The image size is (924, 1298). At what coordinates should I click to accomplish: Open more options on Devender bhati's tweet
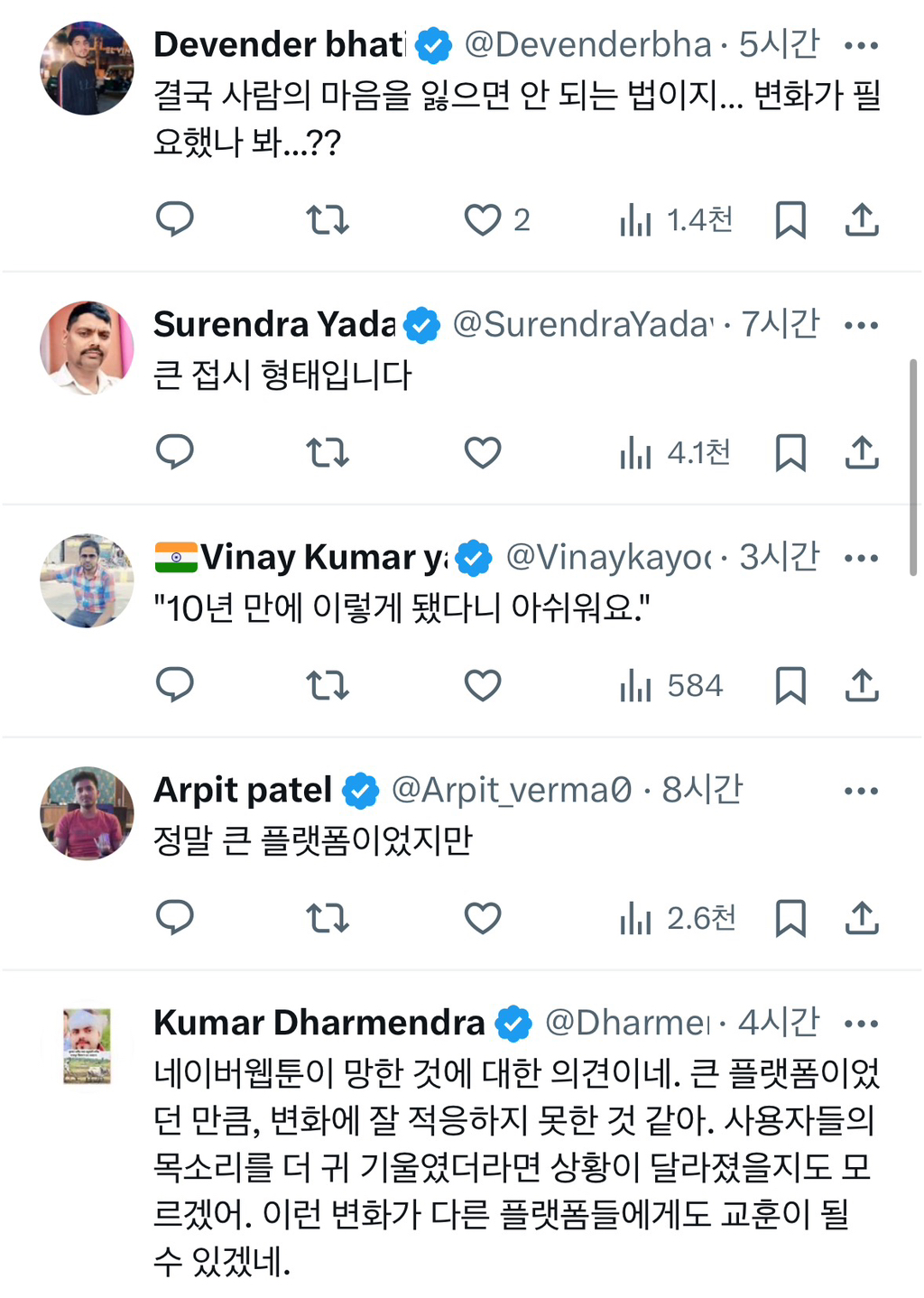point(864,42)
